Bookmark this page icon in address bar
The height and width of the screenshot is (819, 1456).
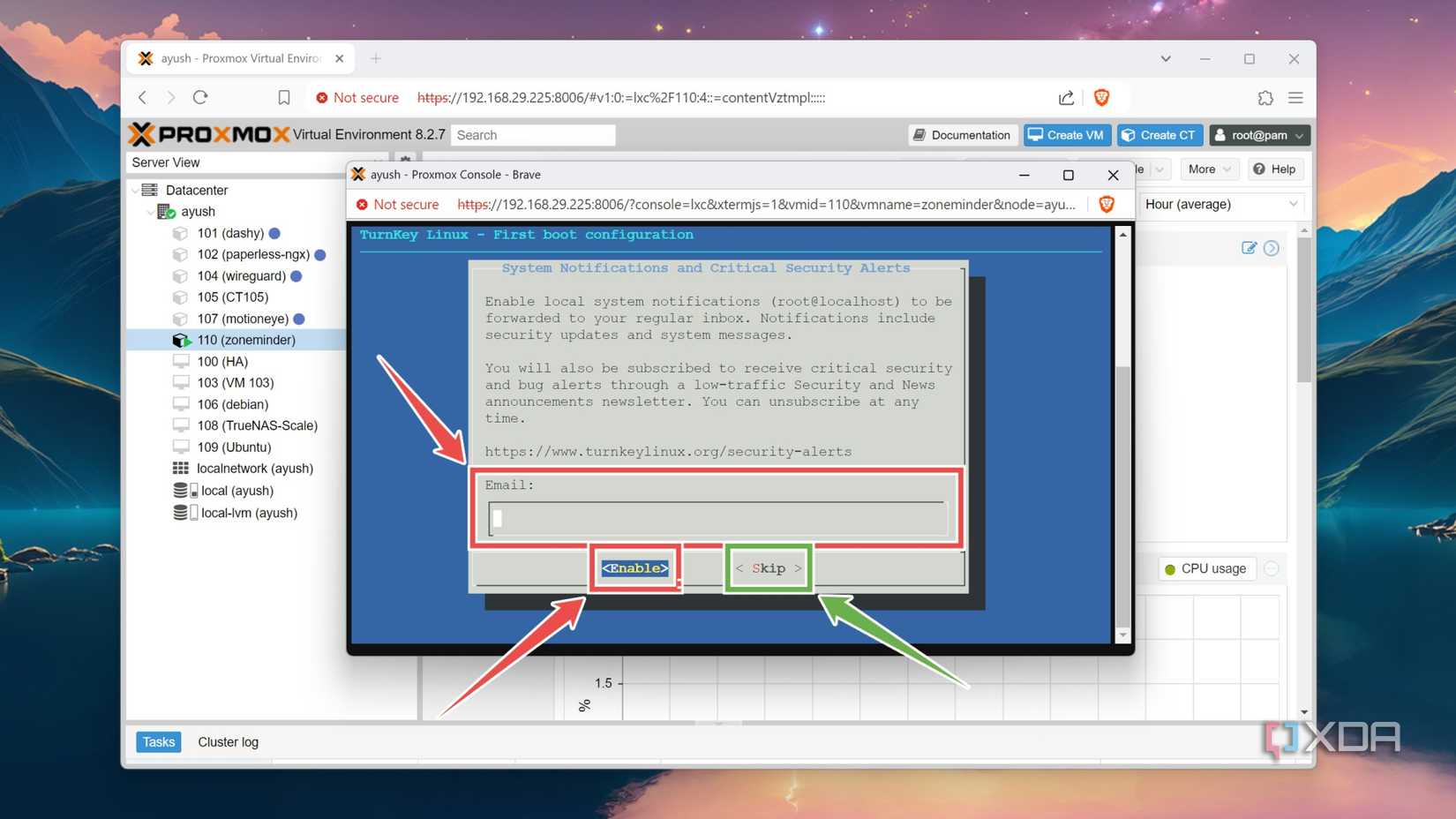click(283, 97)
